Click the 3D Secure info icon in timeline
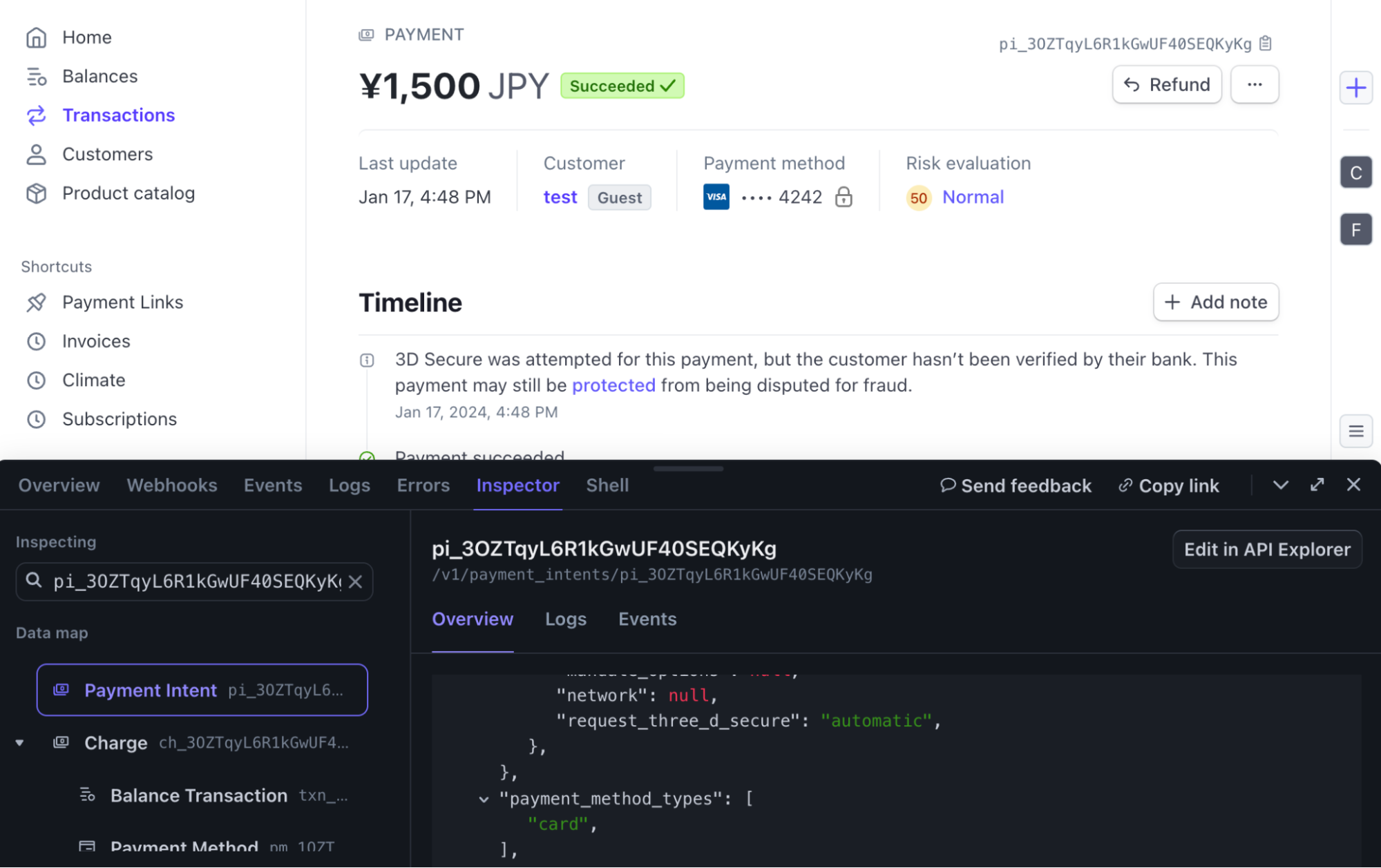Image resolution: width=1381 pixels, height=868 pixels. pos(367,360)
